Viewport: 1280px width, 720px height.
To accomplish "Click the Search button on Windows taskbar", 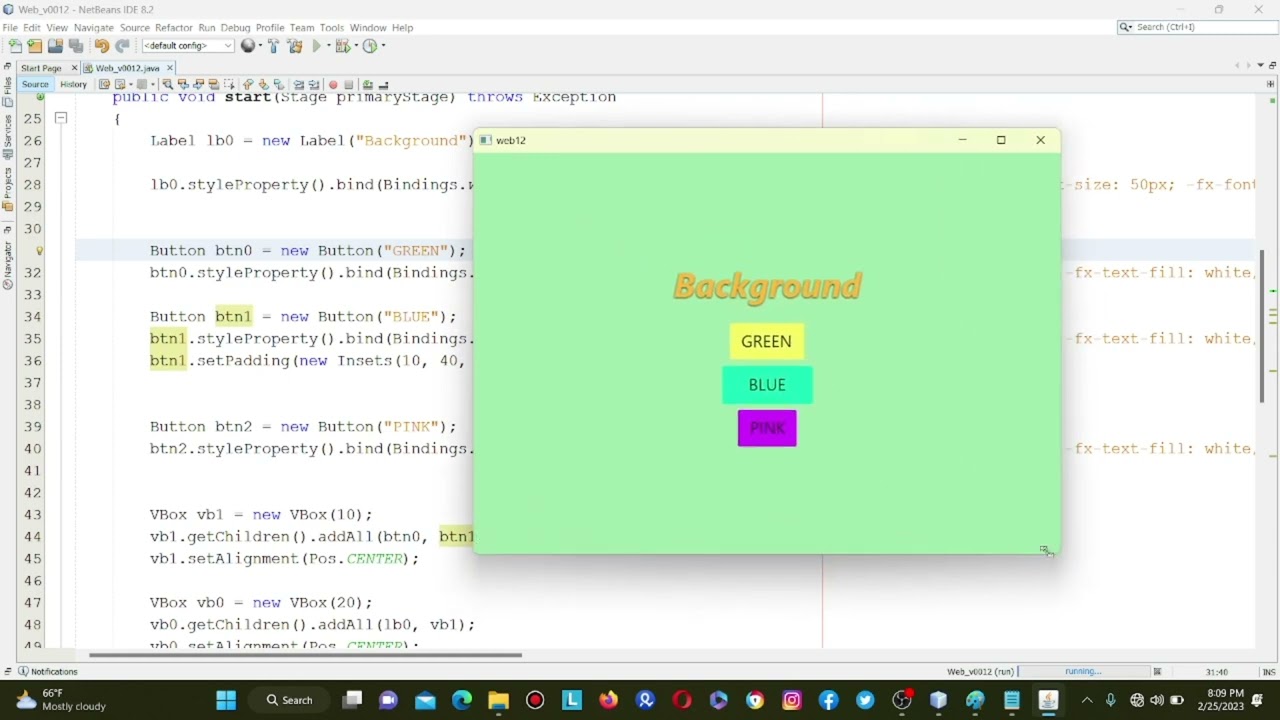I will click(288, 700).
